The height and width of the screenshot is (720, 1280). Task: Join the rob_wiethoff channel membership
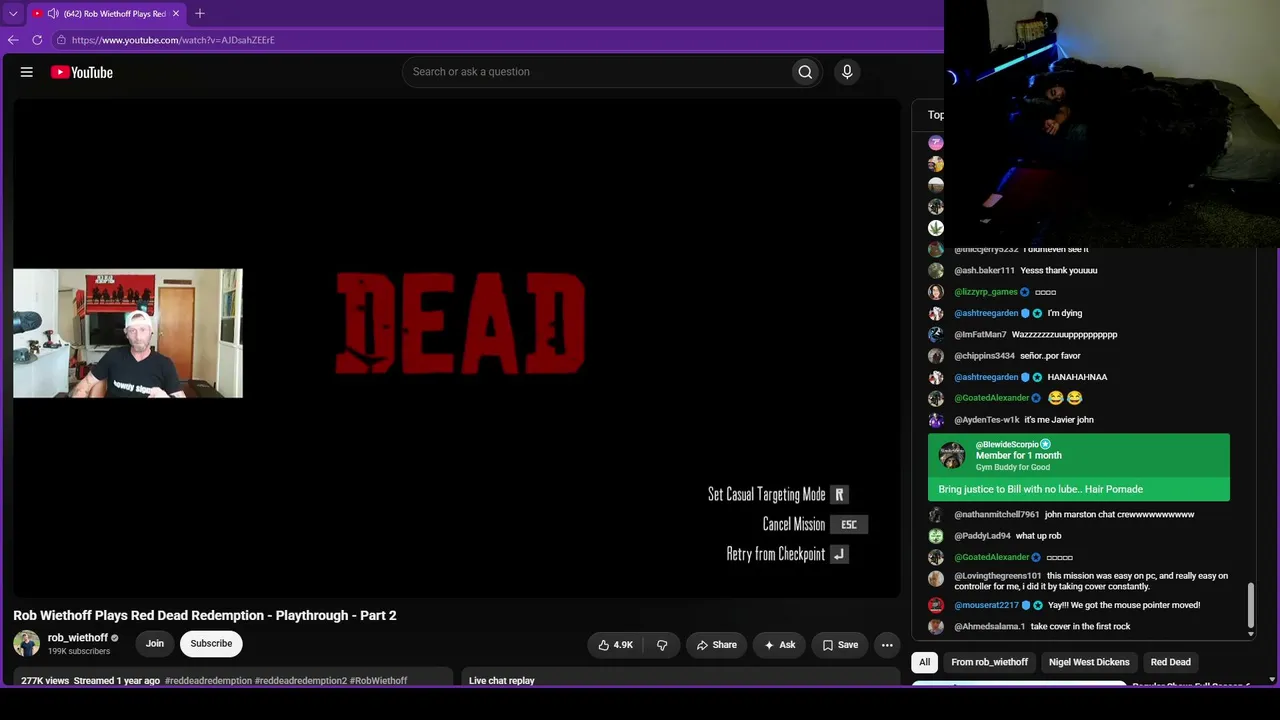pyautogui.click(x=155, y=644)
